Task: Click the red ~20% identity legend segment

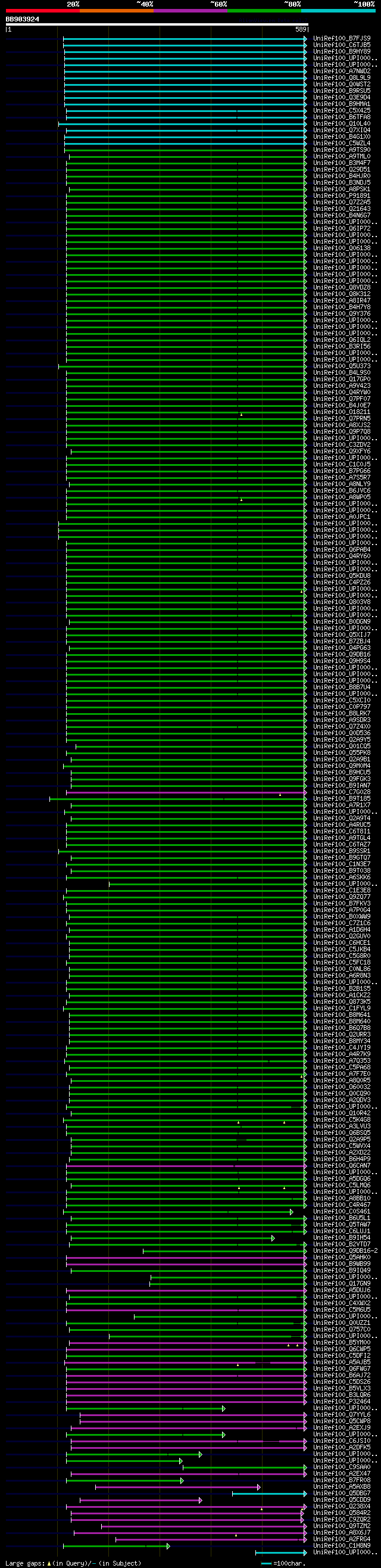Action: tap(43, 10)
